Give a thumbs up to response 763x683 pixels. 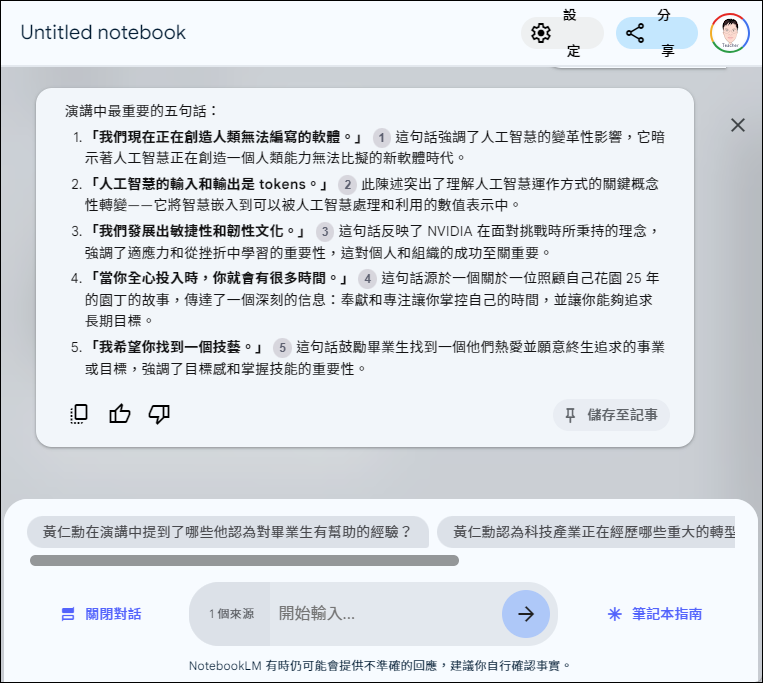pyautogui.click(x=119, y=414)
